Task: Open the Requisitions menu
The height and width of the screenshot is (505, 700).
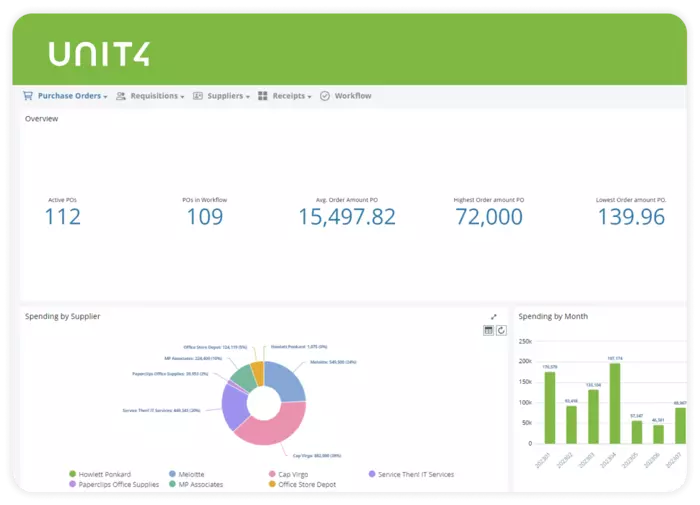Action: point(154,96)
